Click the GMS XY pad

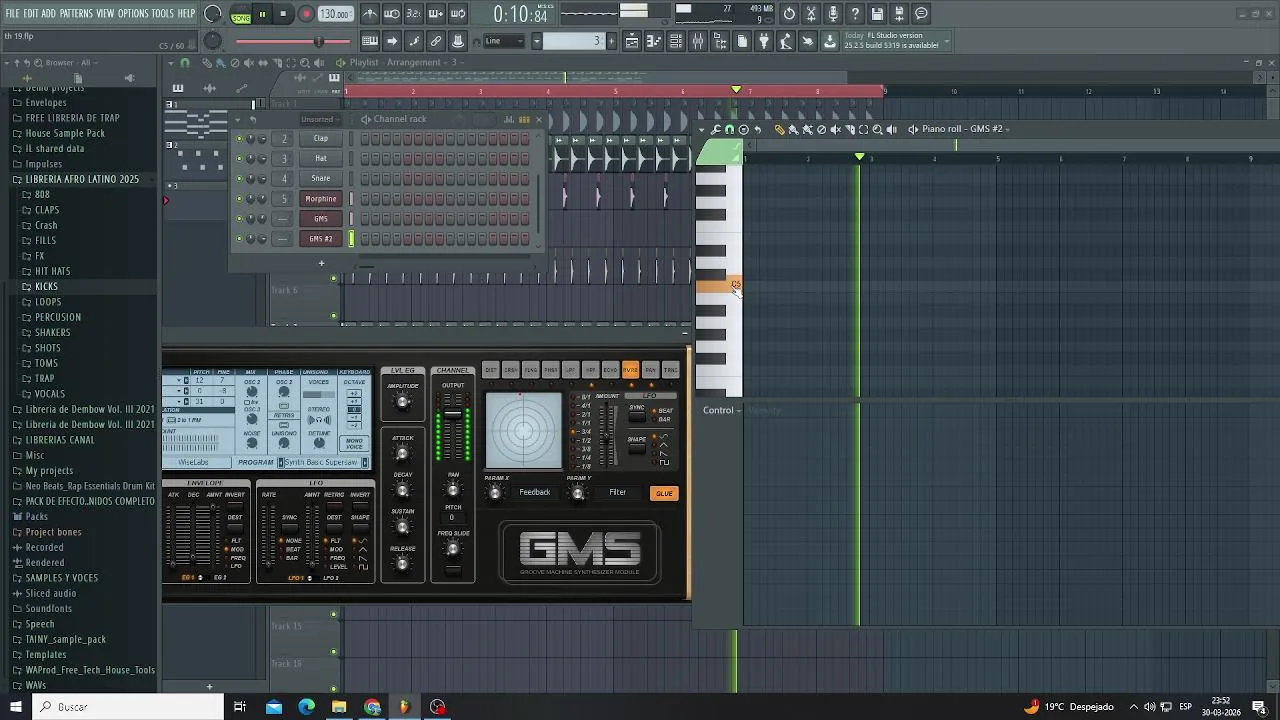click(x=523, y=430)
